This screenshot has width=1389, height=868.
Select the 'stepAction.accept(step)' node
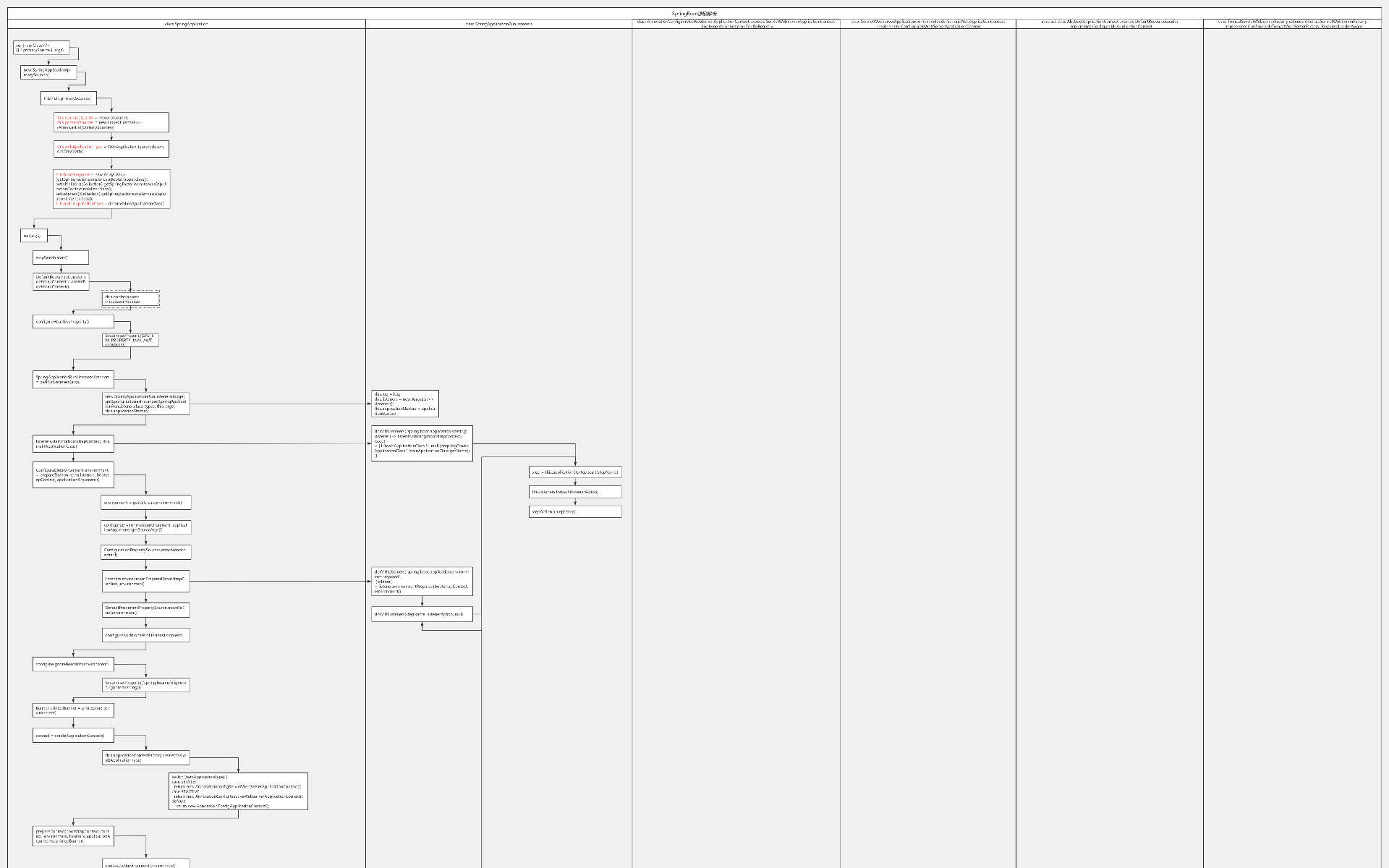(575, 511)
